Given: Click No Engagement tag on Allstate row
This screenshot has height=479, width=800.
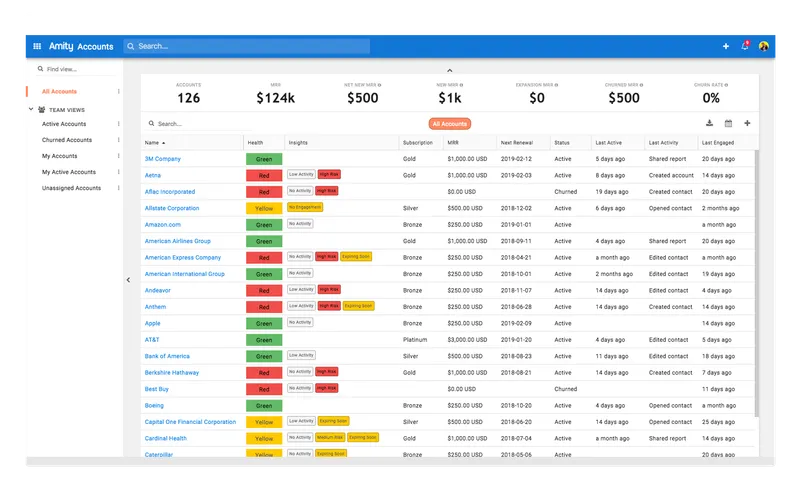Looking at the screenshot, I should (x=305, y=207).
